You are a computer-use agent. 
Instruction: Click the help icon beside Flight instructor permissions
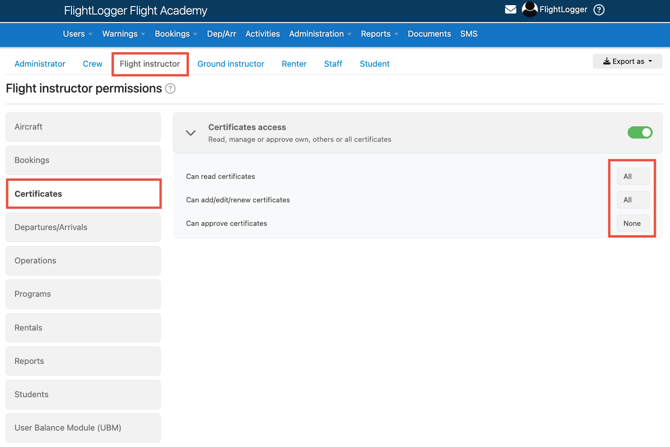(x=170, y=88)
